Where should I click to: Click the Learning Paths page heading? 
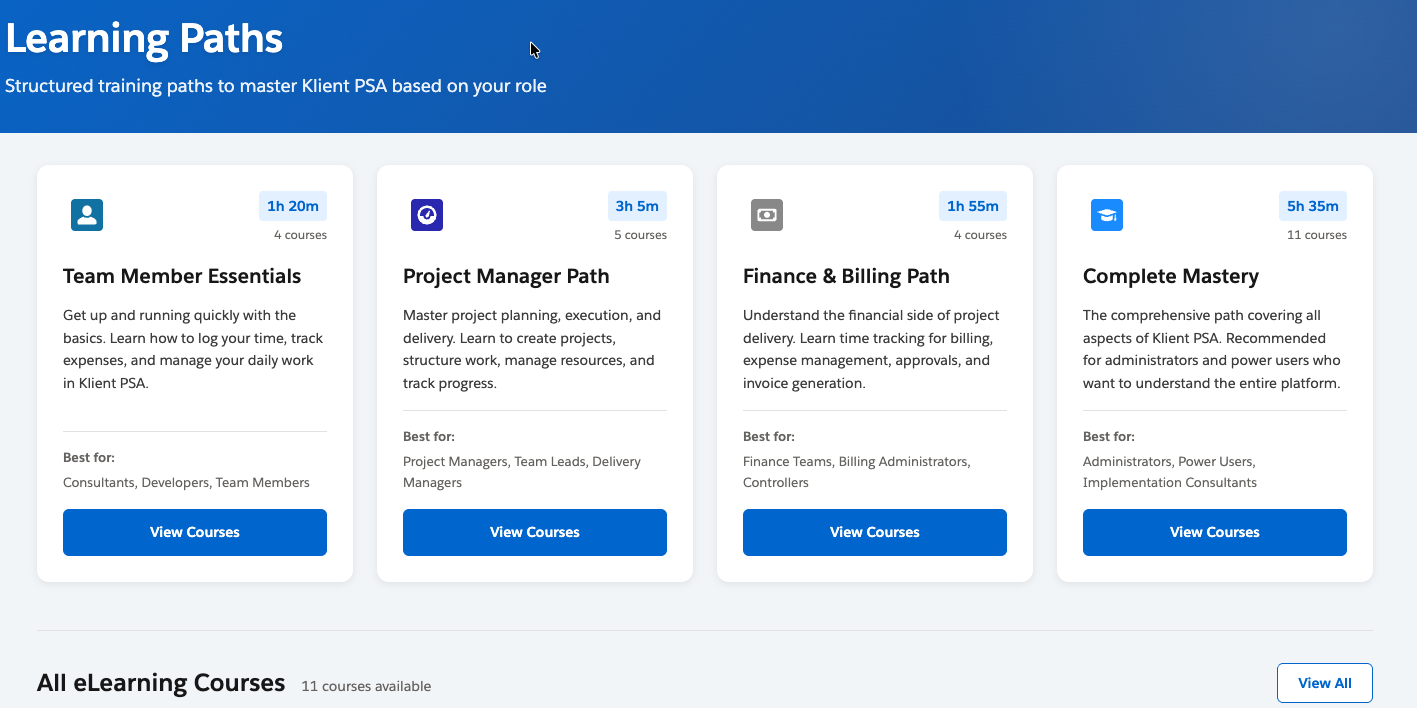coord(144,39)
